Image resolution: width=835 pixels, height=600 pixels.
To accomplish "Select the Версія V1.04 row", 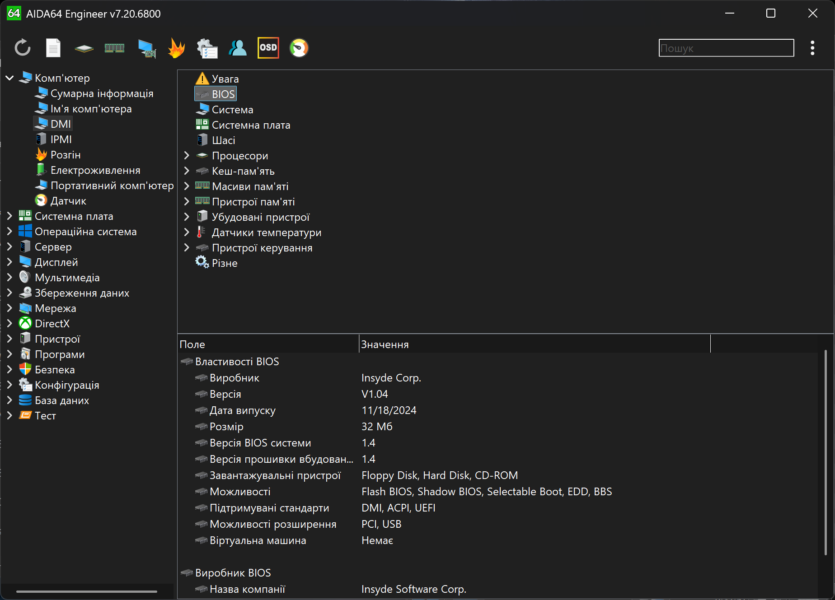I will (x=498, y=394).
